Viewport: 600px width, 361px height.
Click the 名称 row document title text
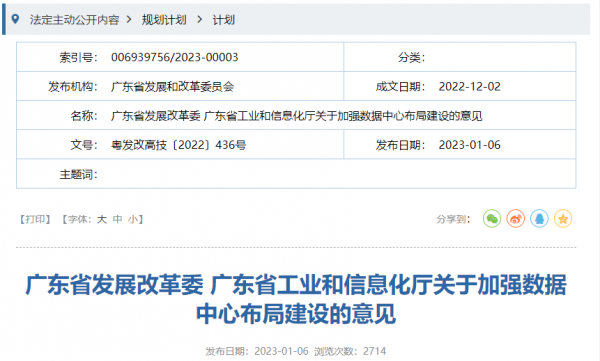click(x=297, y=116)
